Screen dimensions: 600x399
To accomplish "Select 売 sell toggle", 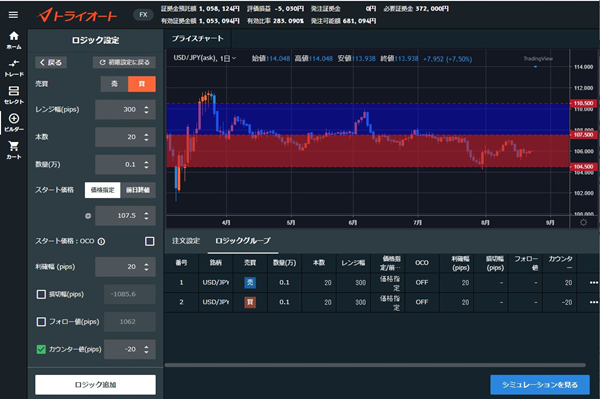I will click(114, 84).
